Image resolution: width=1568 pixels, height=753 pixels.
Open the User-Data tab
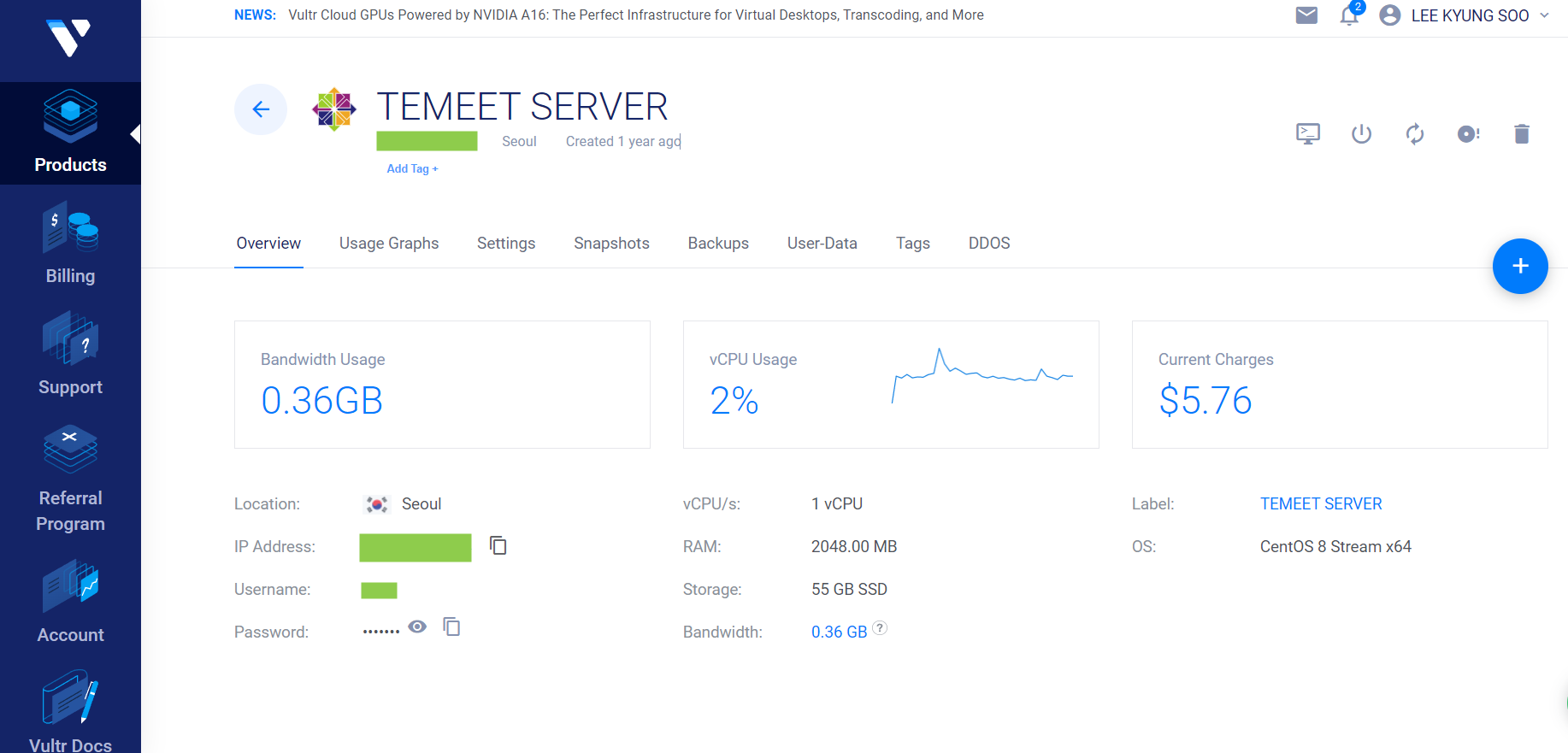(822, 244)
